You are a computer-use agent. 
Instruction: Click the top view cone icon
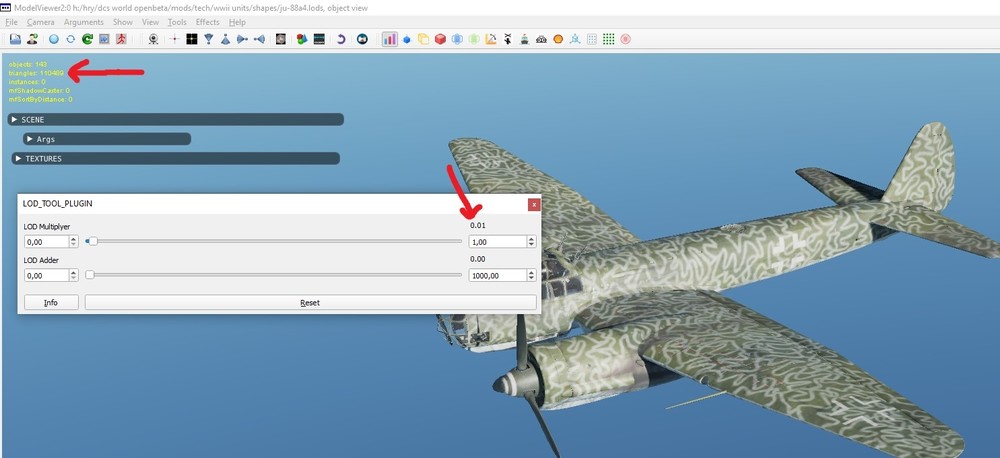[x=209, y=39]
